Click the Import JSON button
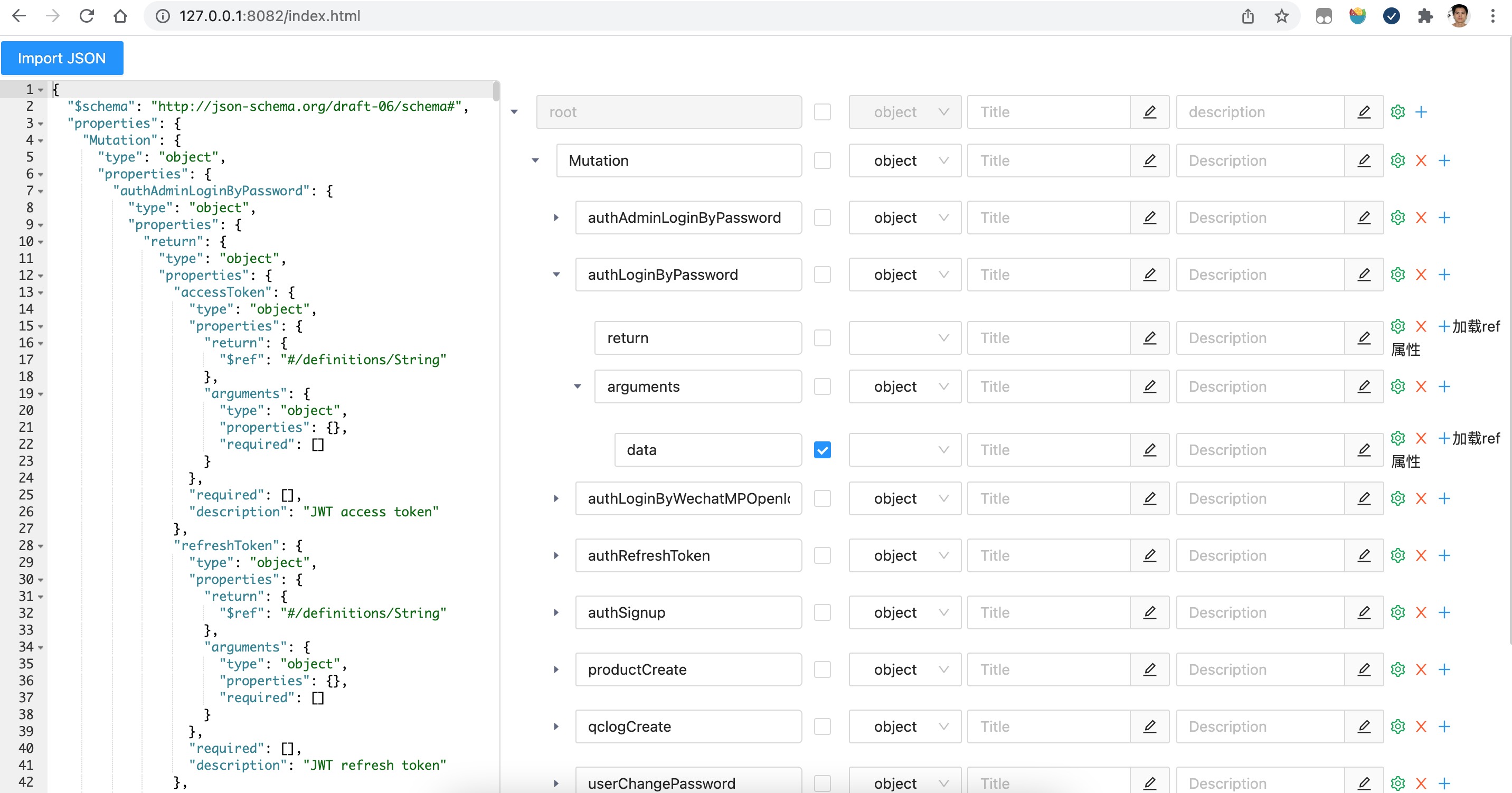This screenshot has width=1512, height=793. pos(62,58)
